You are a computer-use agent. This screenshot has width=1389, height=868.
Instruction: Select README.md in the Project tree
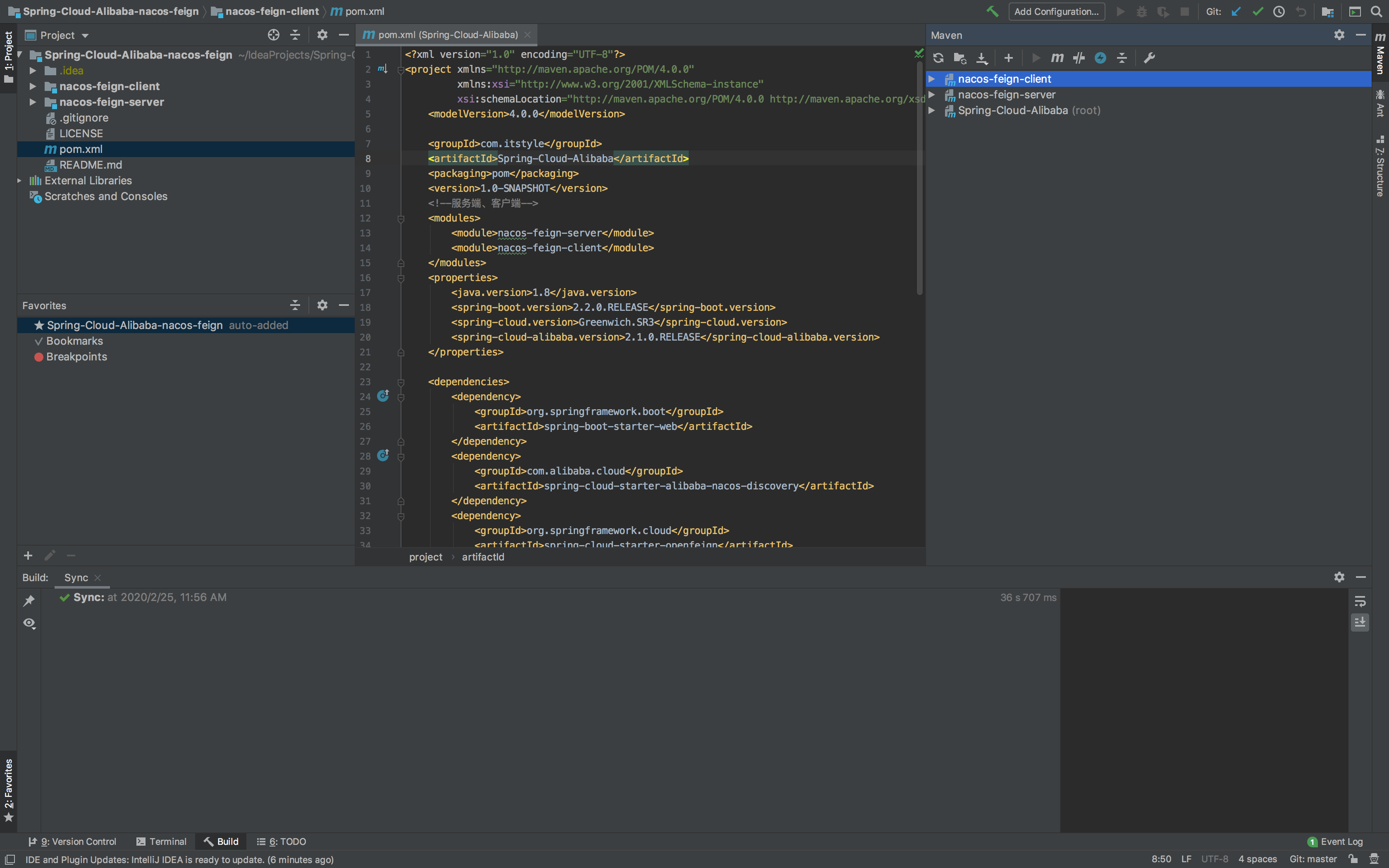[x=90, y=165]
